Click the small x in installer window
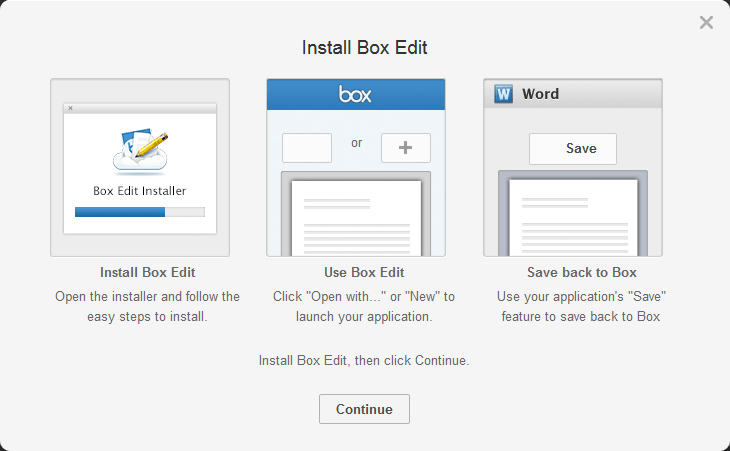Image resolution: width=730 pixels, height=451 pixels. 70,108
